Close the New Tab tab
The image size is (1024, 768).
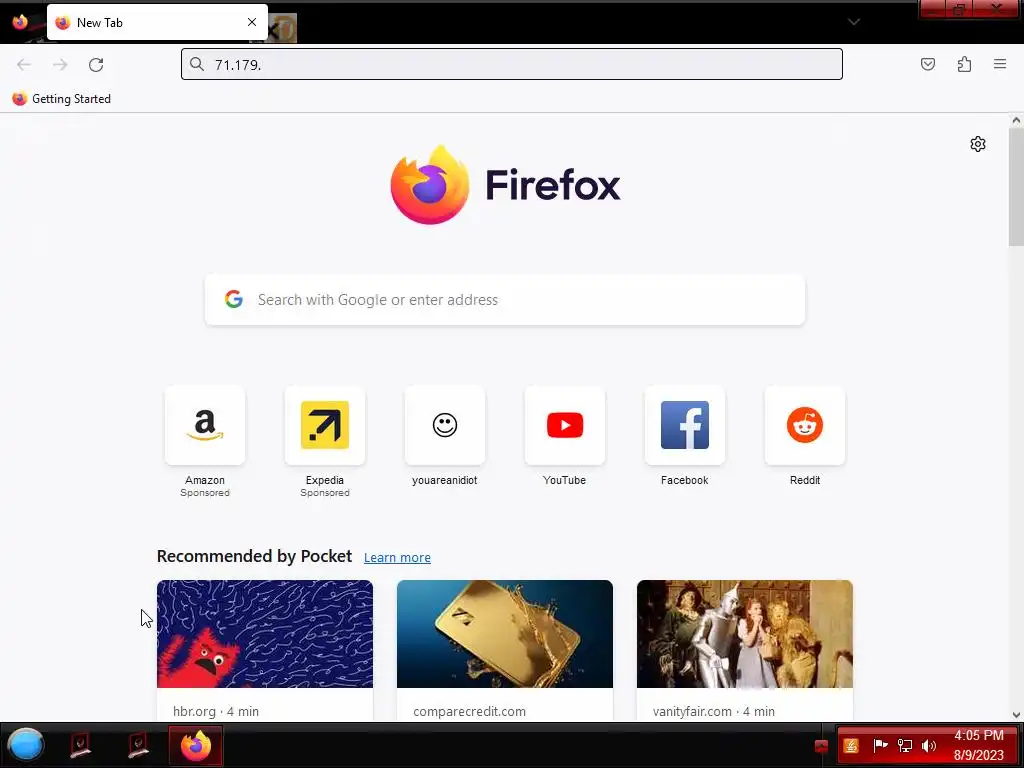[x=252, y=22]
